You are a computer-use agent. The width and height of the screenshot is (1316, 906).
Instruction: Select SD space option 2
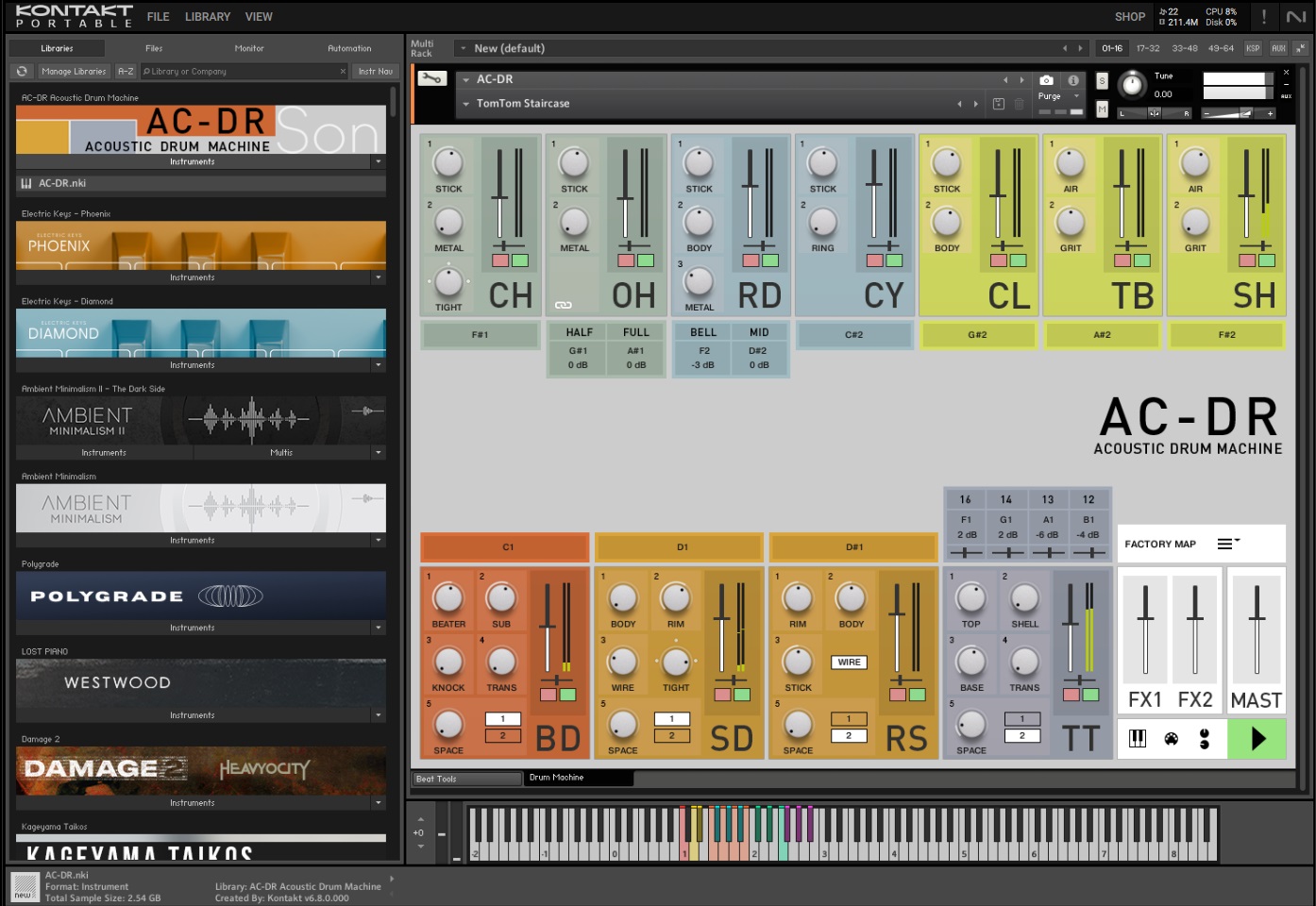click(x=672, y=736)
